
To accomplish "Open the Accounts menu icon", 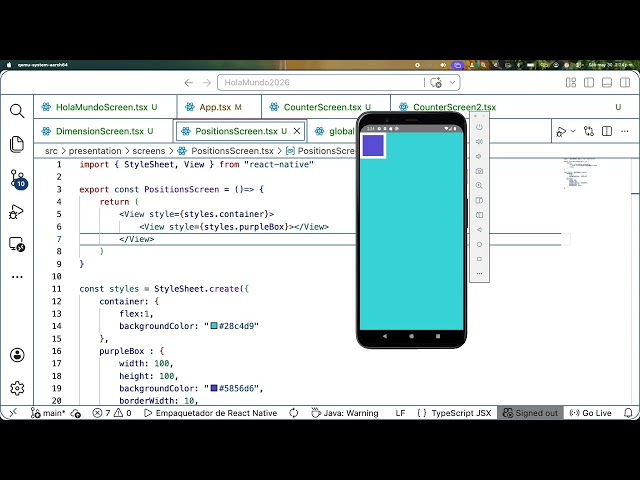I will click(x=17, y=355).
